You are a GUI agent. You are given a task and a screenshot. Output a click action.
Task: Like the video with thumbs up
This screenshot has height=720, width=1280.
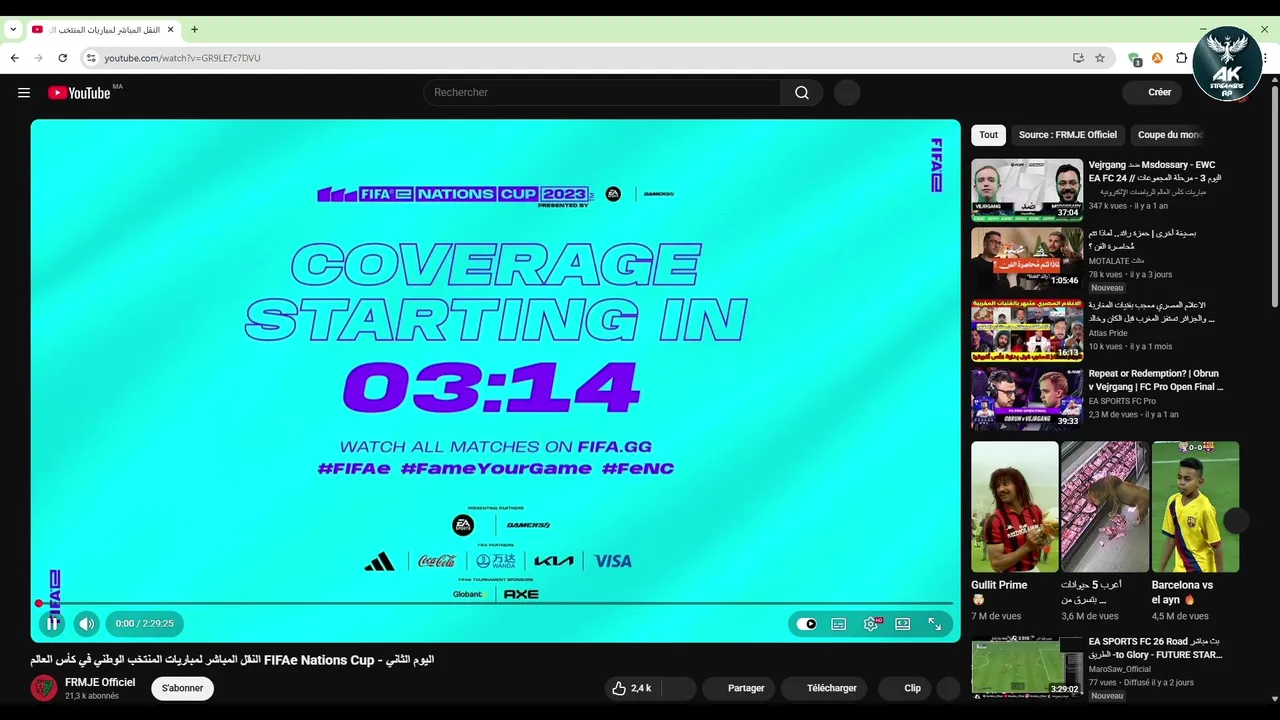coord(631,688)
